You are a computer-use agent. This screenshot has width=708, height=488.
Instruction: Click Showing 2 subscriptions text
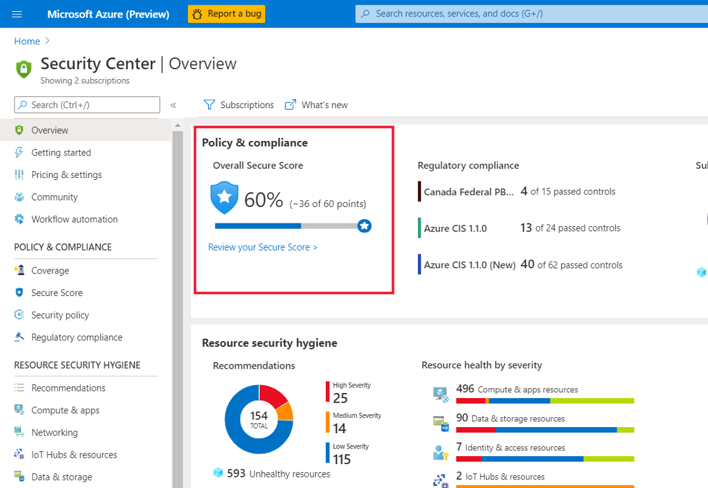(x=85, y=80)
